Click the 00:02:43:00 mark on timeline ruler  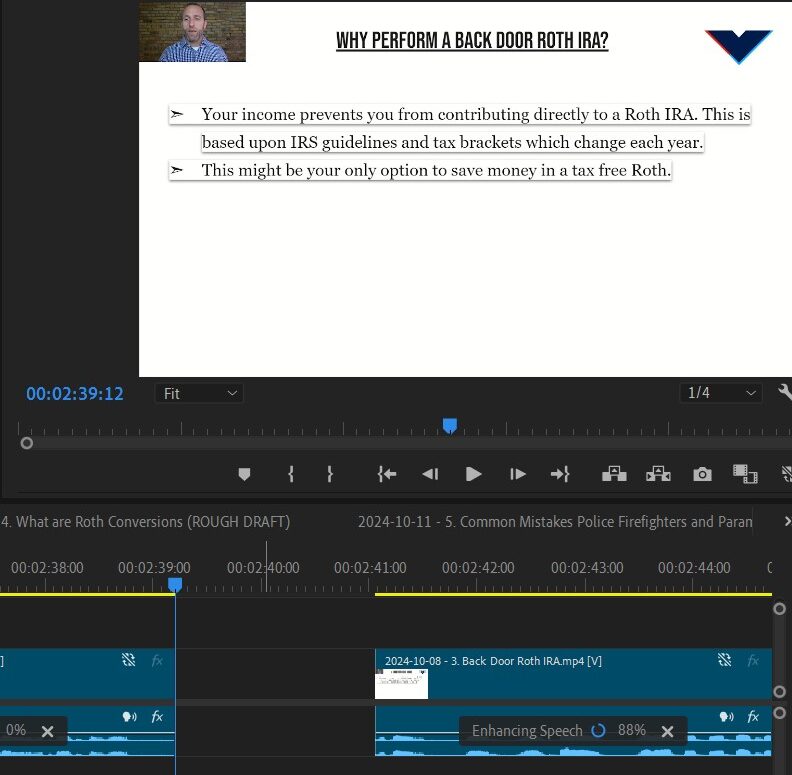[x=587, y=567]
